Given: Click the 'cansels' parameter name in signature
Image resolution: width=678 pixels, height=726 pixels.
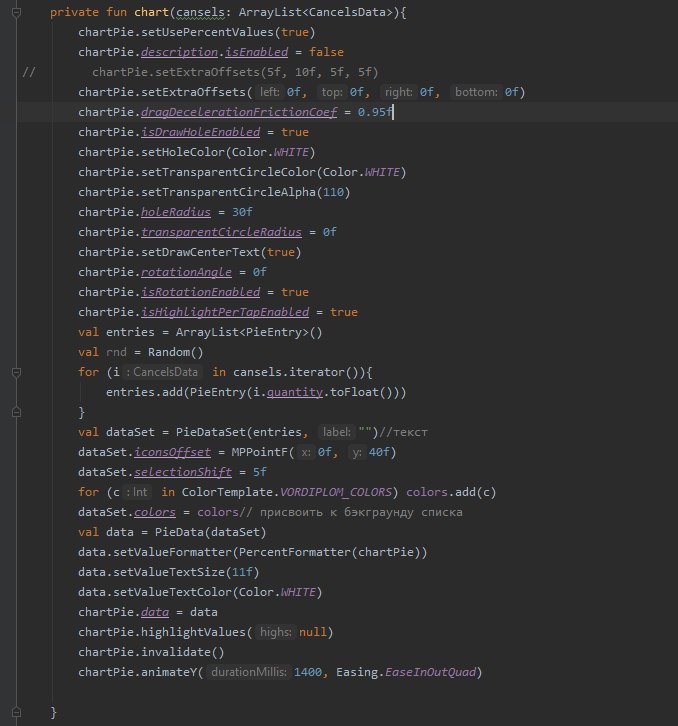Looking at the screenshot, I should 200,13.
